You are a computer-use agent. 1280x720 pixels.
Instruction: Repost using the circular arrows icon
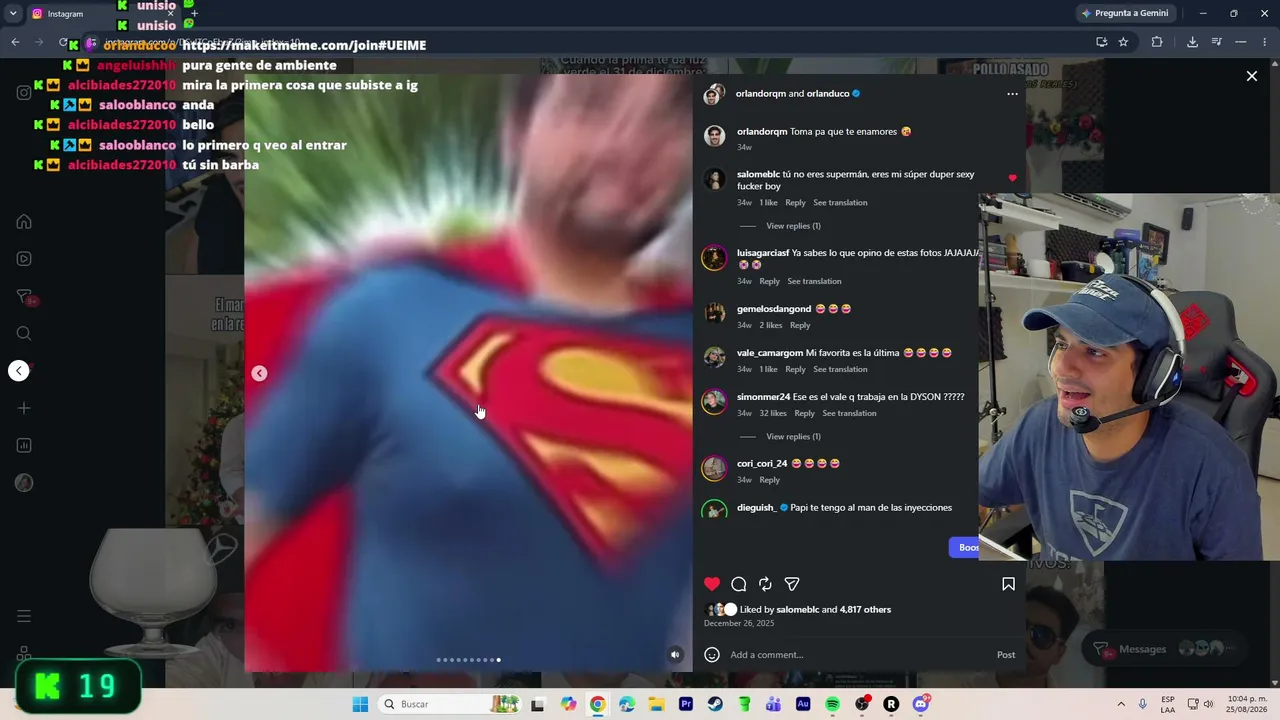pos(765,584)
